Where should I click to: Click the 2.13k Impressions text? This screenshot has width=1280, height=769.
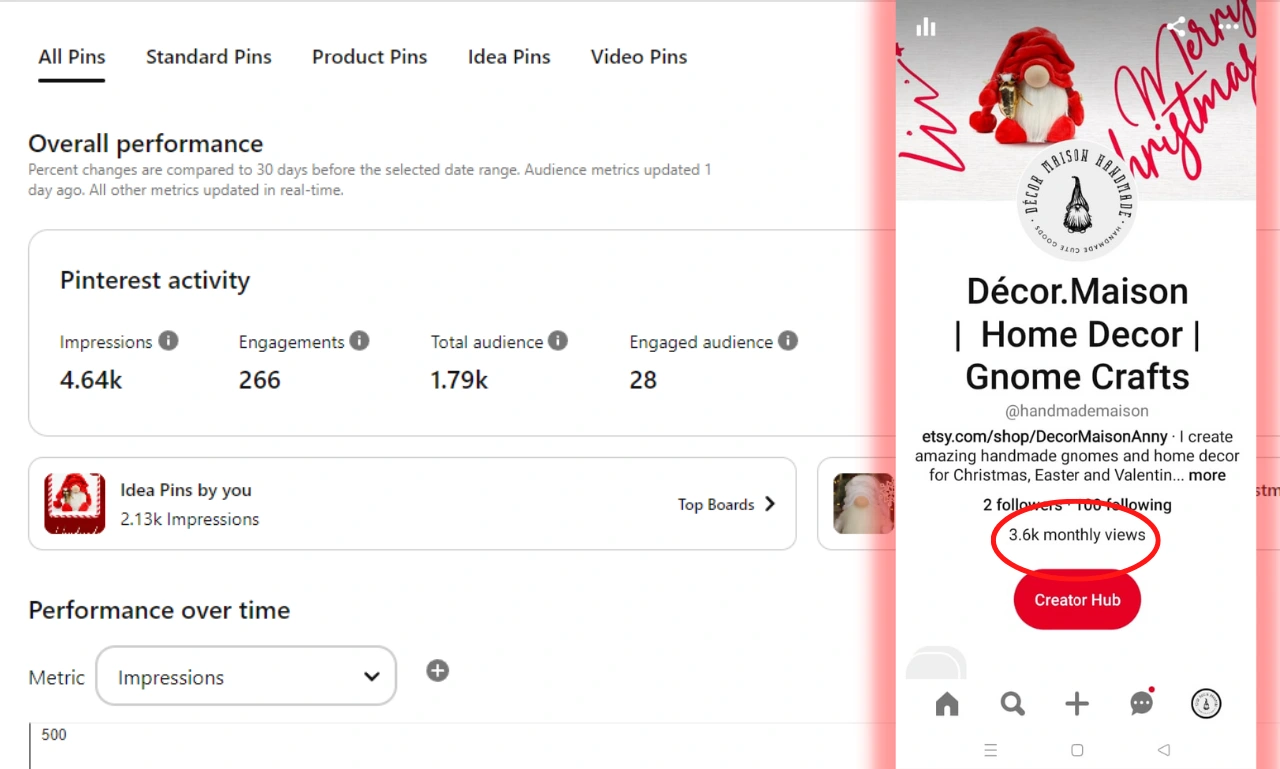190,519
